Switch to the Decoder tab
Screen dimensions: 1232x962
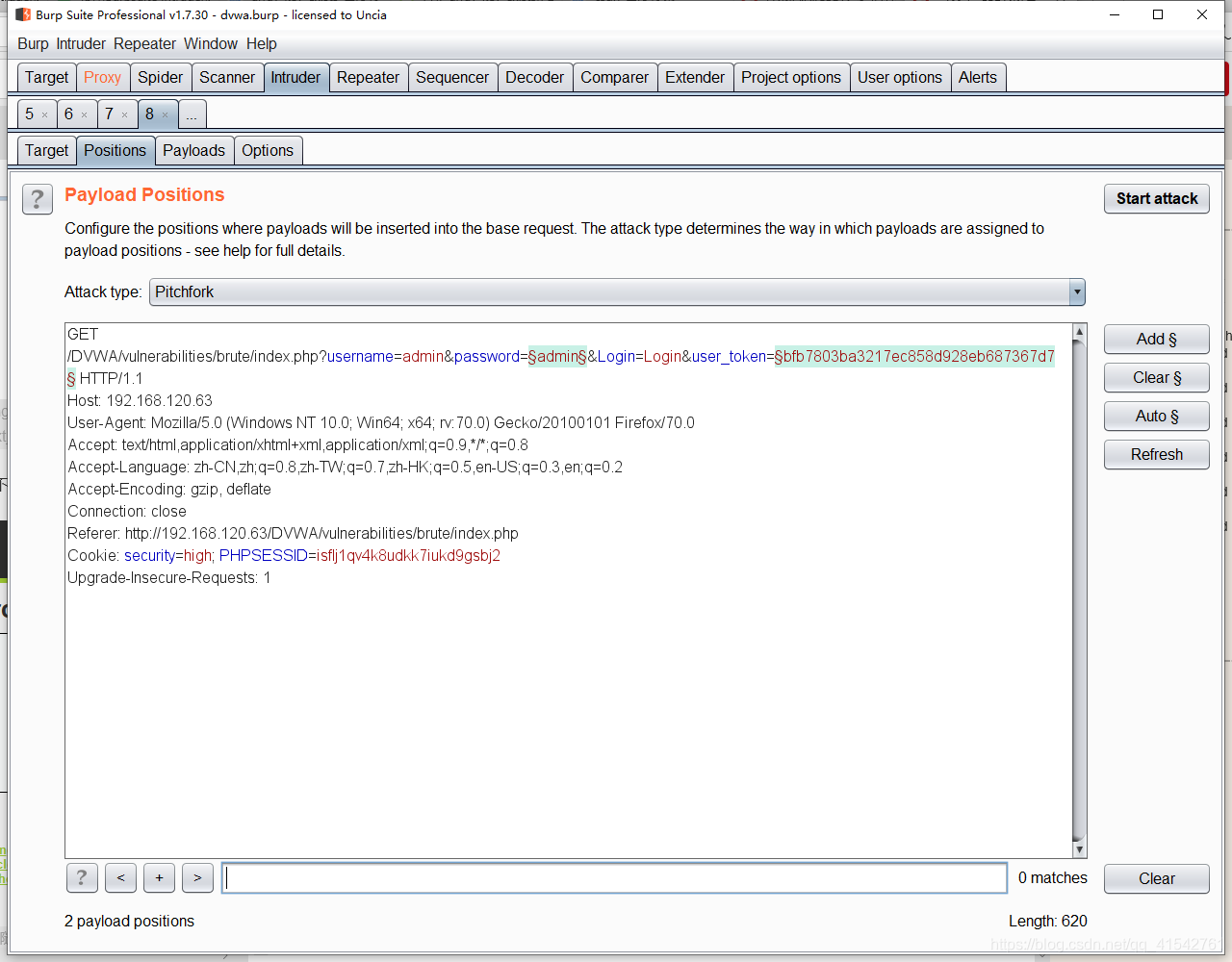(x=534, y=77)
